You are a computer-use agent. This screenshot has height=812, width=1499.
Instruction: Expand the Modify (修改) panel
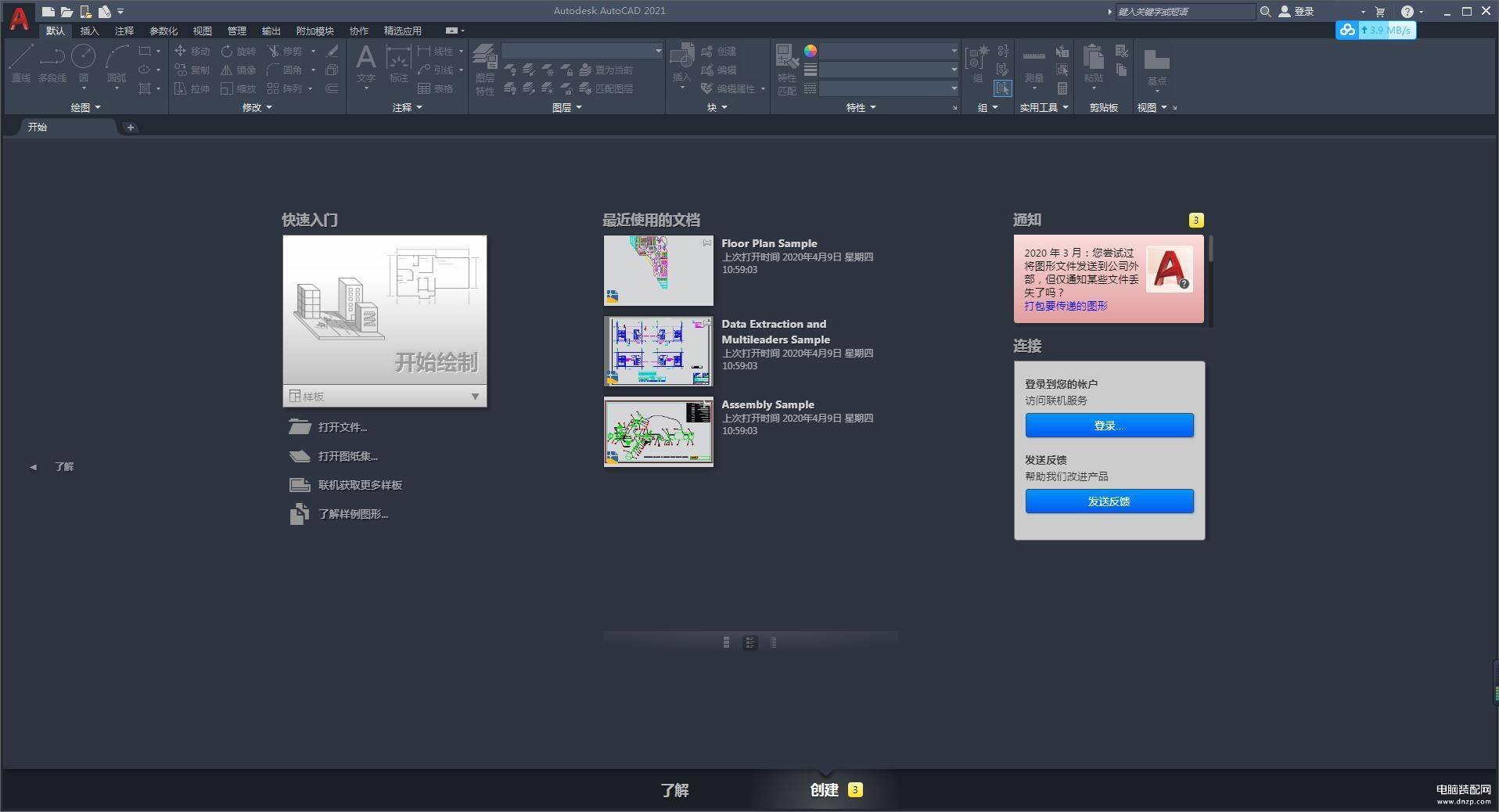click(257, 107)
